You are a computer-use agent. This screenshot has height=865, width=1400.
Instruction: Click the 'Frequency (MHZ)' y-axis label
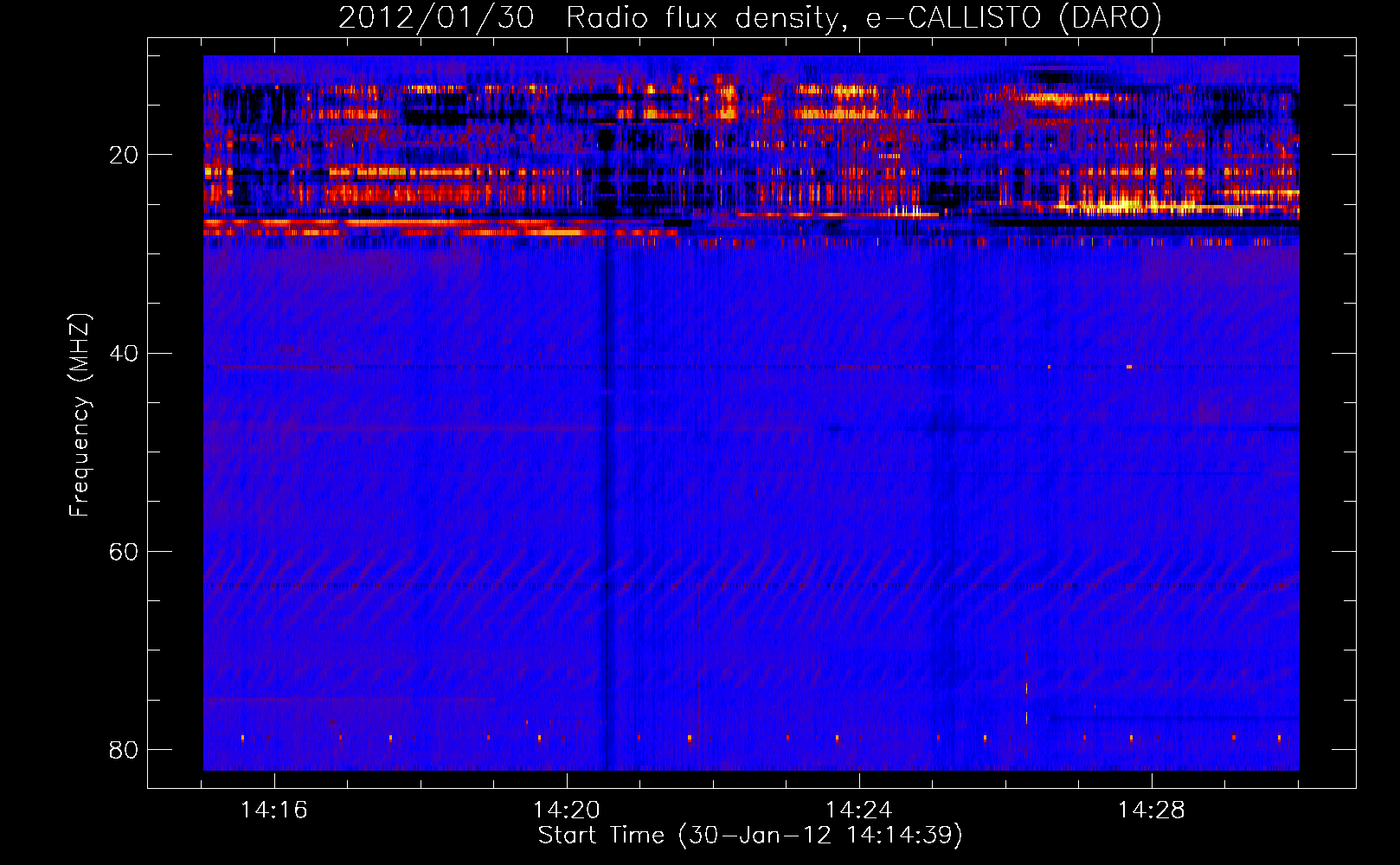(x=80, y=415)
